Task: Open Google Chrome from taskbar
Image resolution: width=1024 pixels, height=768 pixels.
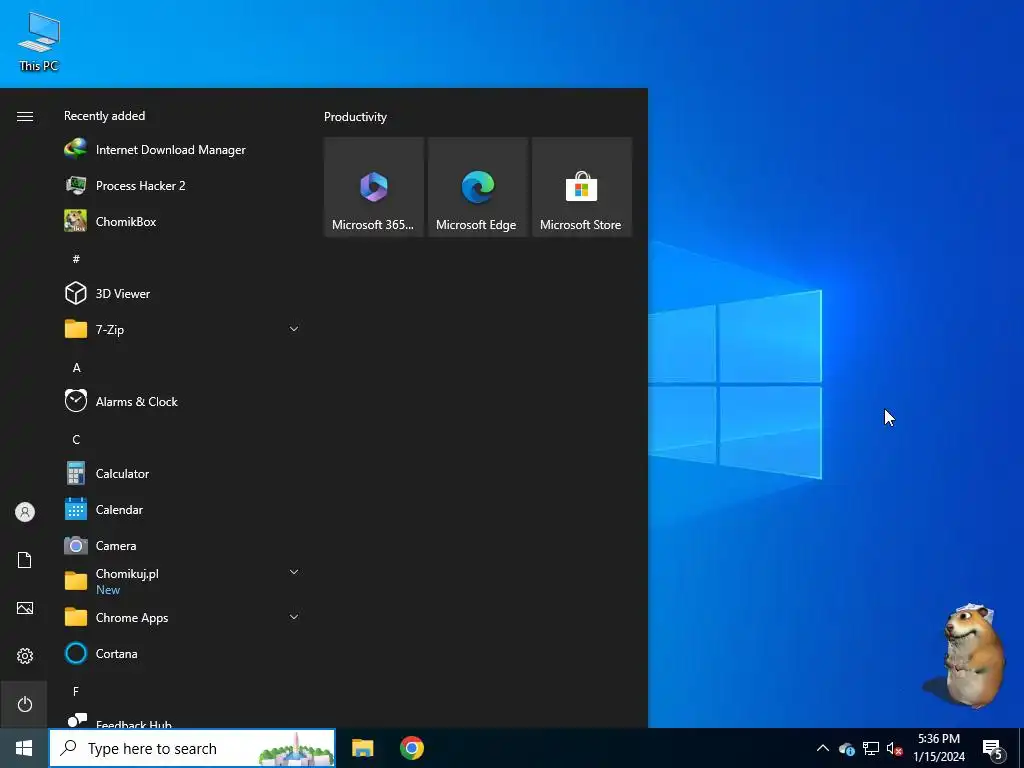Action: (x=412, y=748)
